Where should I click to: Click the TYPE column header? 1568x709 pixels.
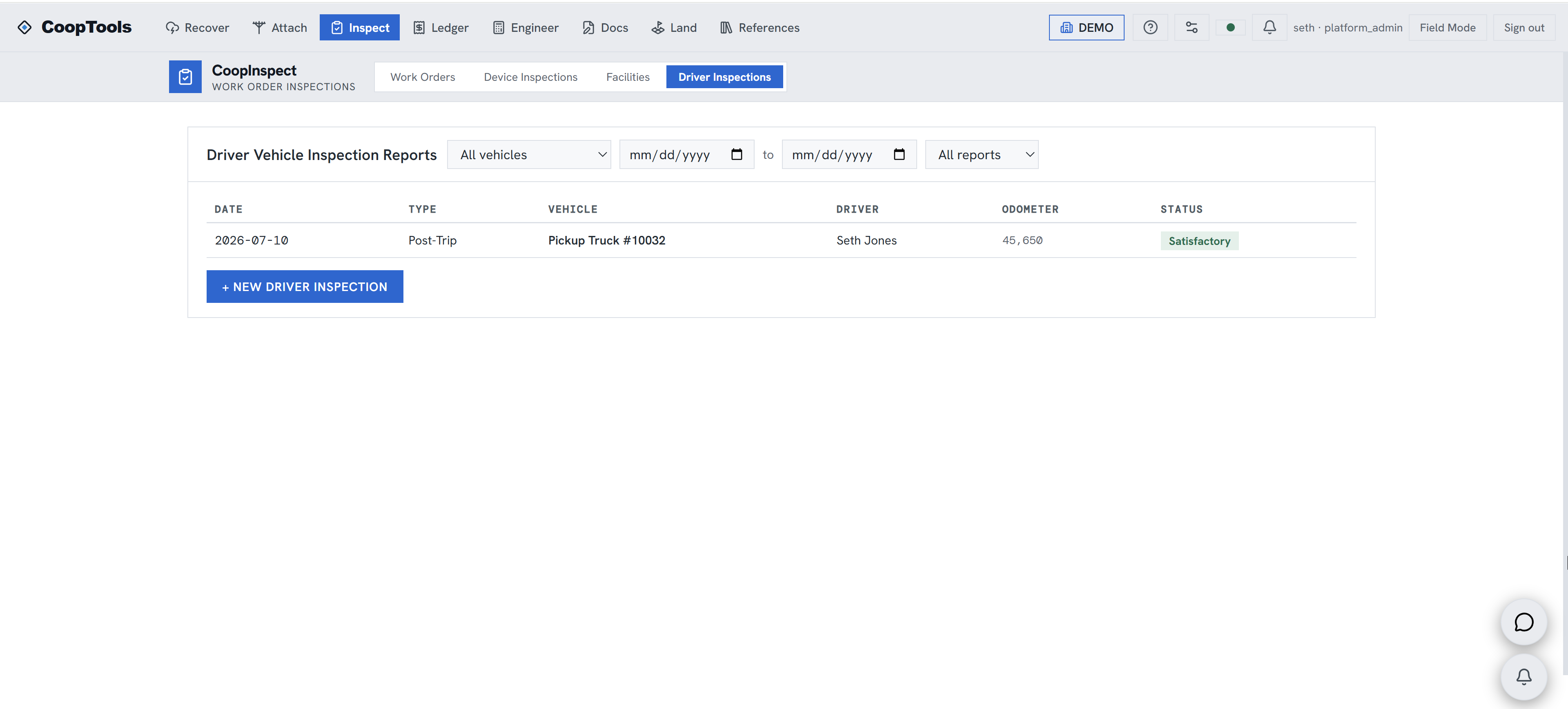pos(422,209)
